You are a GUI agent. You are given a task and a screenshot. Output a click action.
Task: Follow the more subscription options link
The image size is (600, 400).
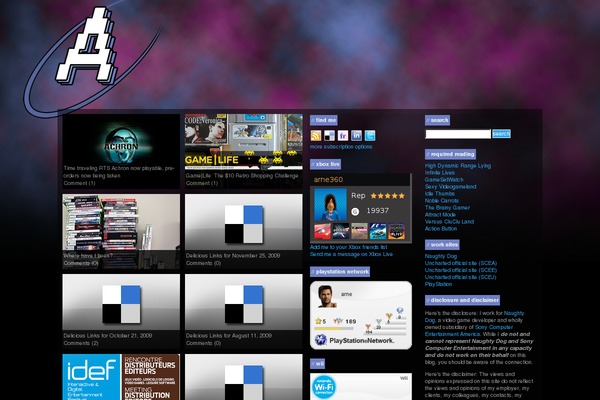click(x=341, y=147)
